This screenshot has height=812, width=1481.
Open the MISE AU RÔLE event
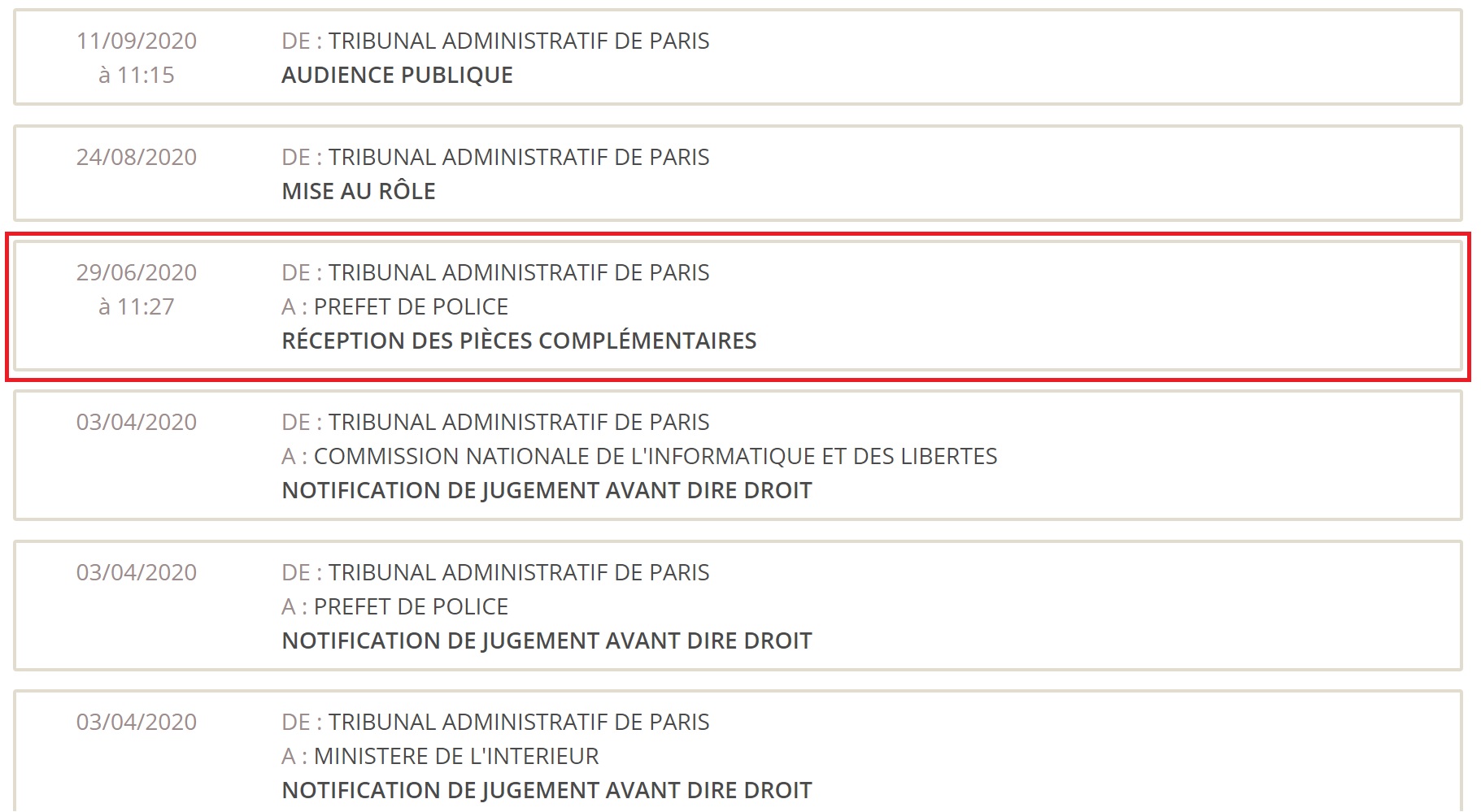click(x=359, y=191)
